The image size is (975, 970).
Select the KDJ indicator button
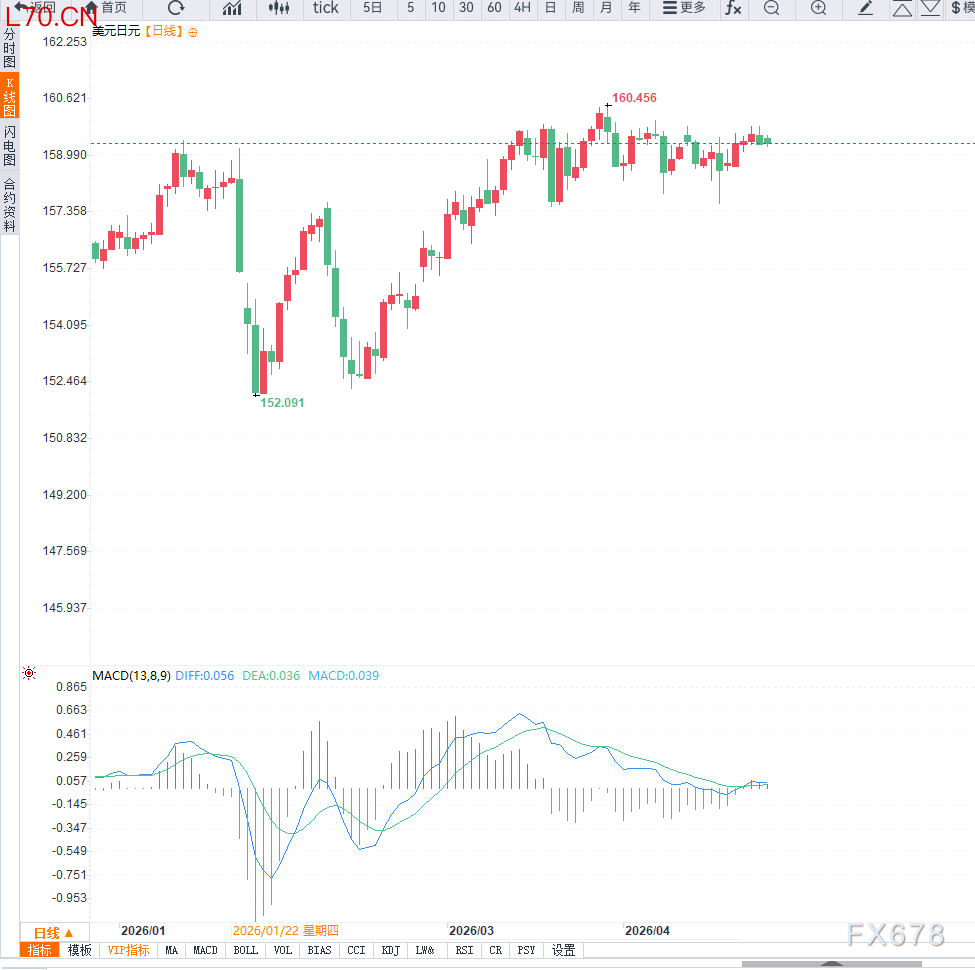390,950
